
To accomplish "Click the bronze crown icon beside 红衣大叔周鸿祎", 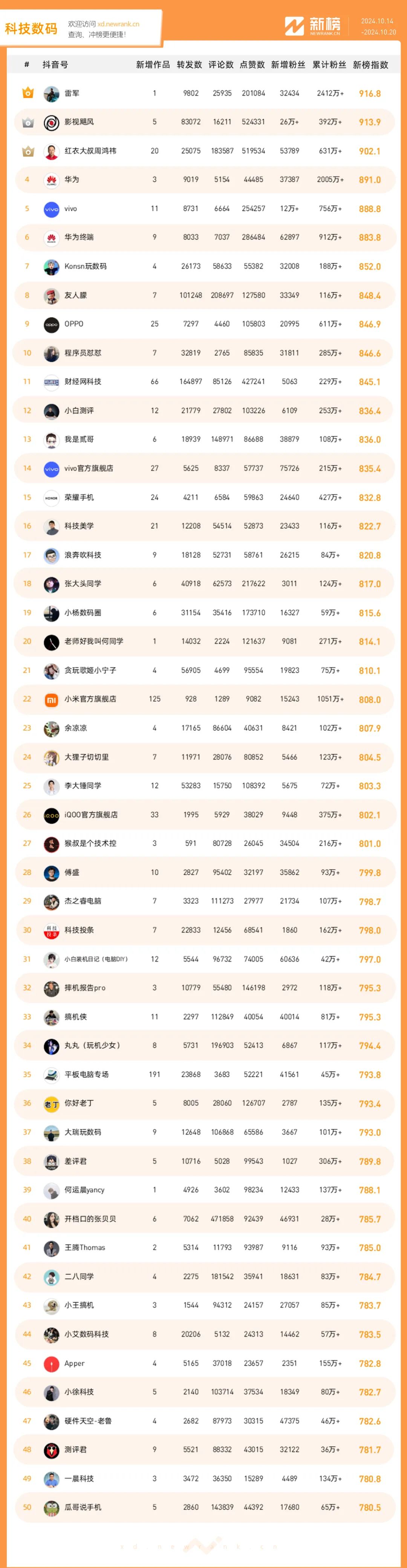I will click(x=28, y=151).
